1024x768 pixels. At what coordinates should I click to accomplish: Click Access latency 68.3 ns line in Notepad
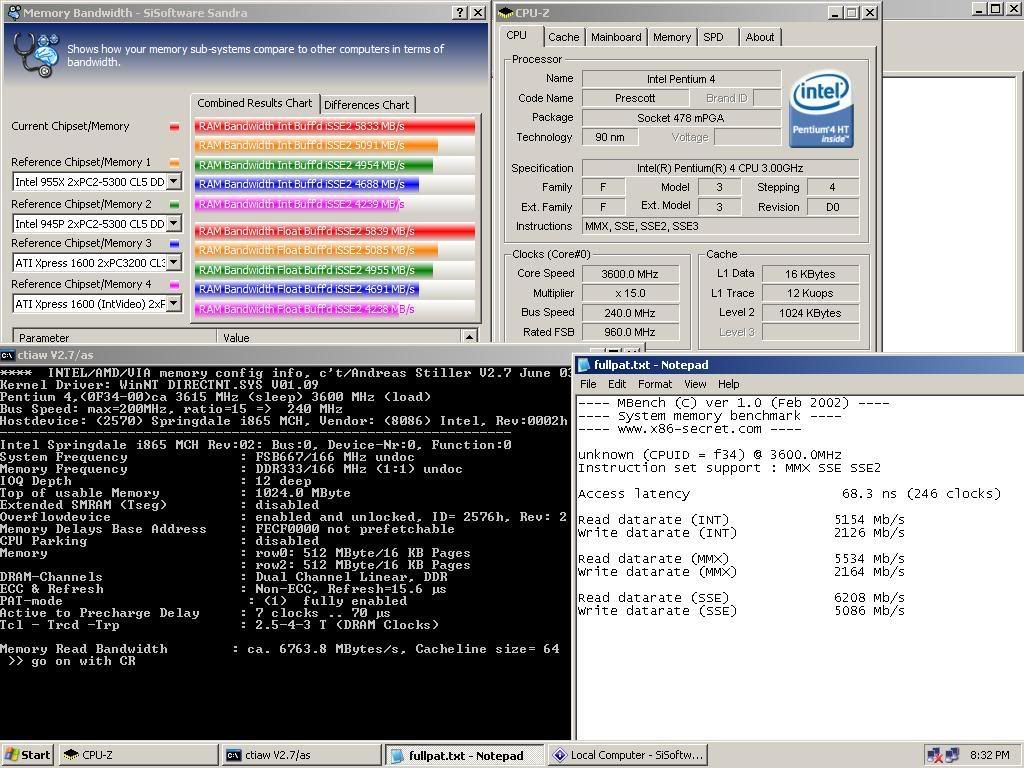789,494
